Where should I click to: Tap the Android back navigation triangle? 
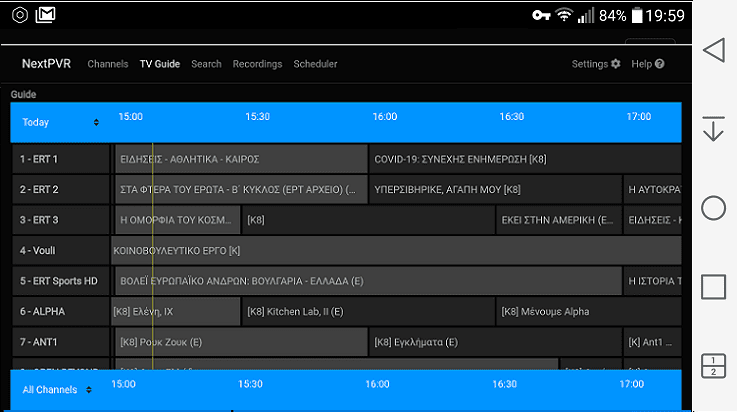pos(714,50)
